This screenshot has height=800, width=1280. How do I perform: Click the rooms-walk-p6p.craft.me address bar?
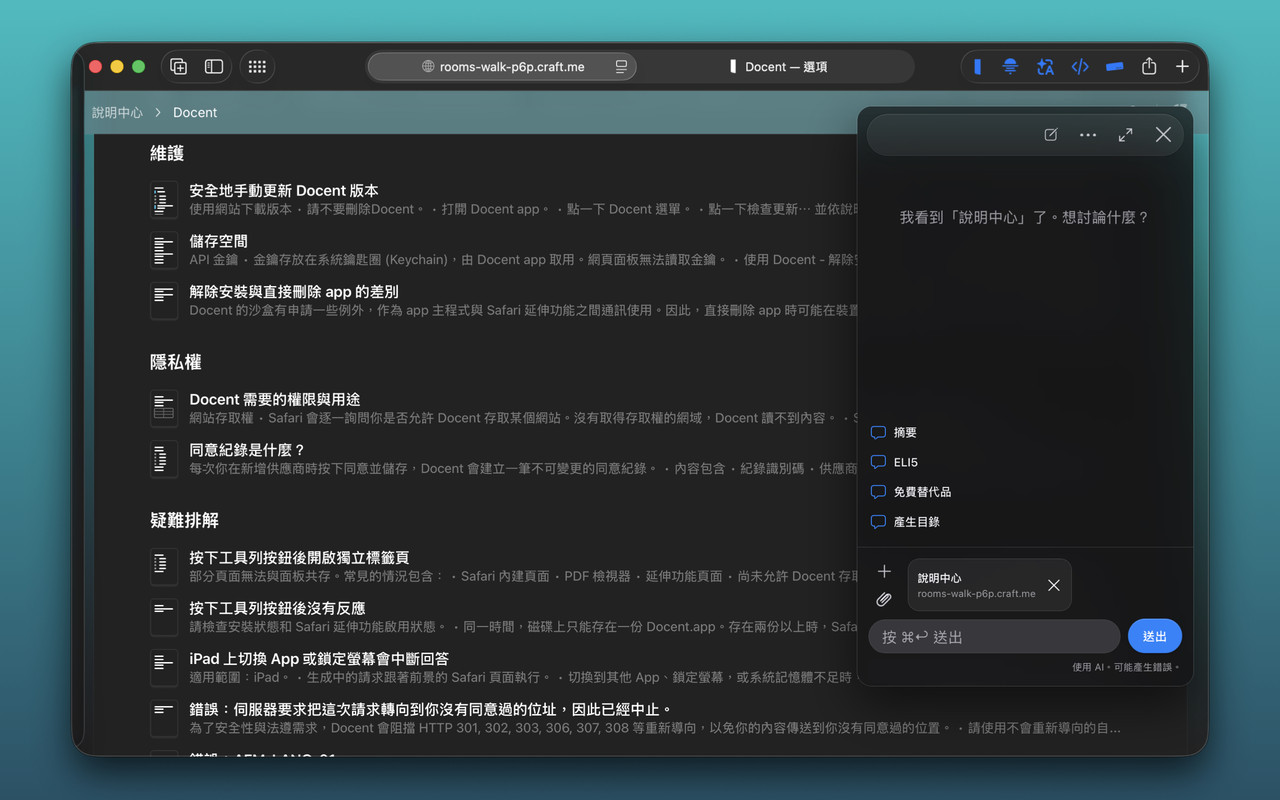pos(502,67)
